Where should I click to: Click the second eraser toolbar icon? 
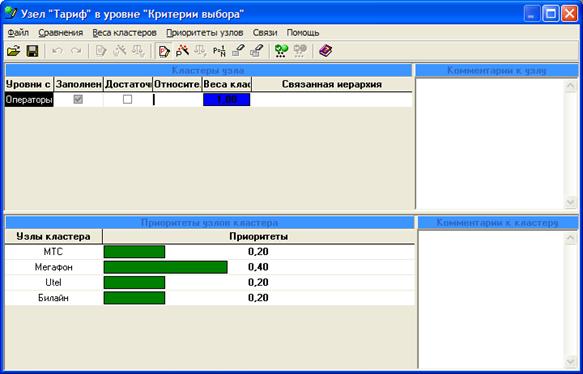click(257, 51)
